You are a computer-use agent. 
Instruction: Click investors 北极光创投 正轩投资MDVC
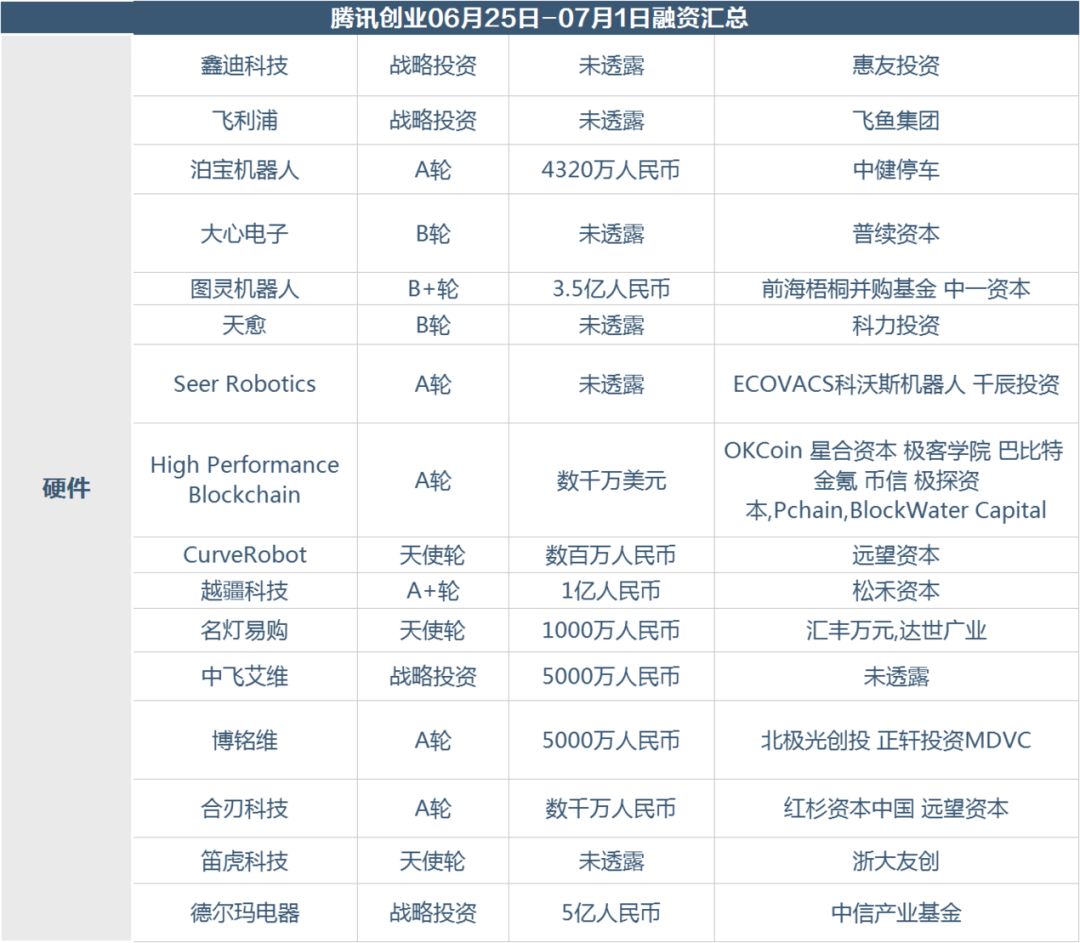pyautogui.click(x=895, y=741)
